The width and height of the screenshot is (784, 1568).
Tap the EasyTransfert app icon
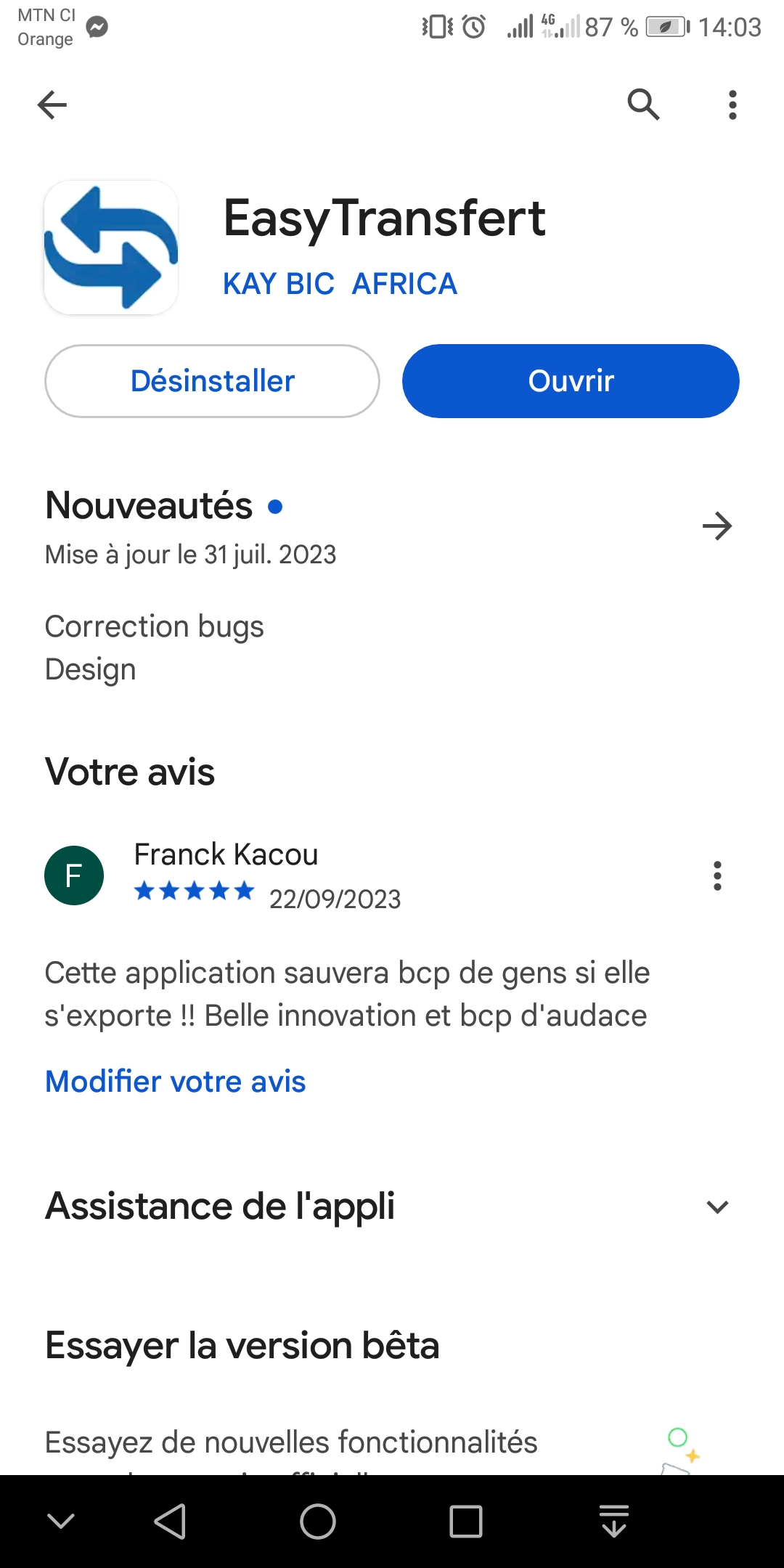(x=111, y=248)
